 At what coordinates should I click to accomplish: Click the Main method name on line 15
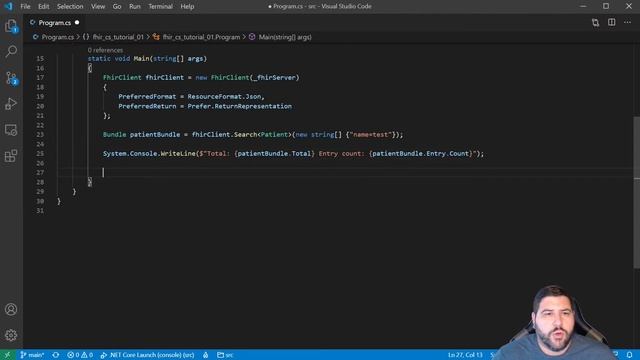tap(141, 58)
